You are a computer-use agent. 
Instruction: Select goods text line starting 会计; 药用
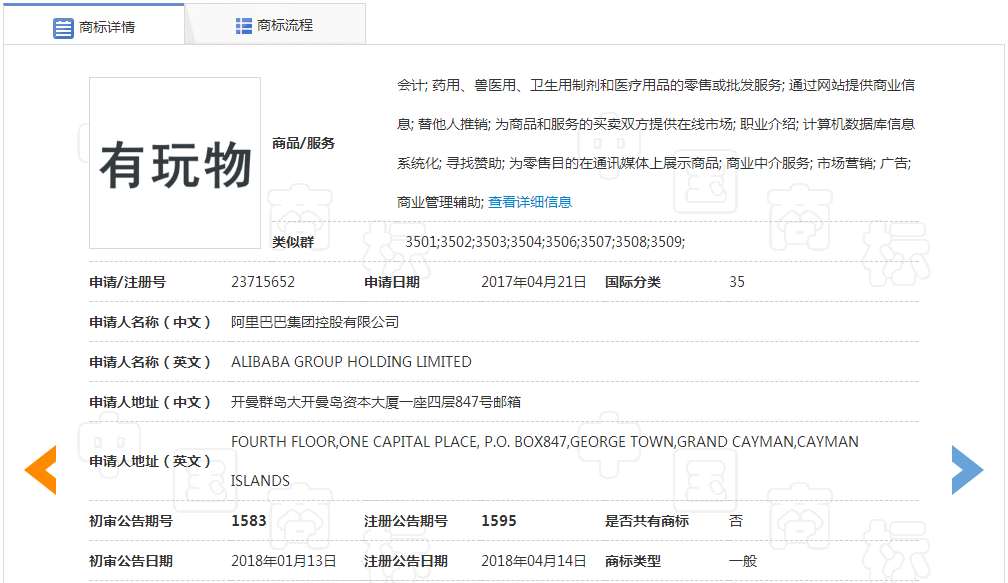[x=656, y=85]
